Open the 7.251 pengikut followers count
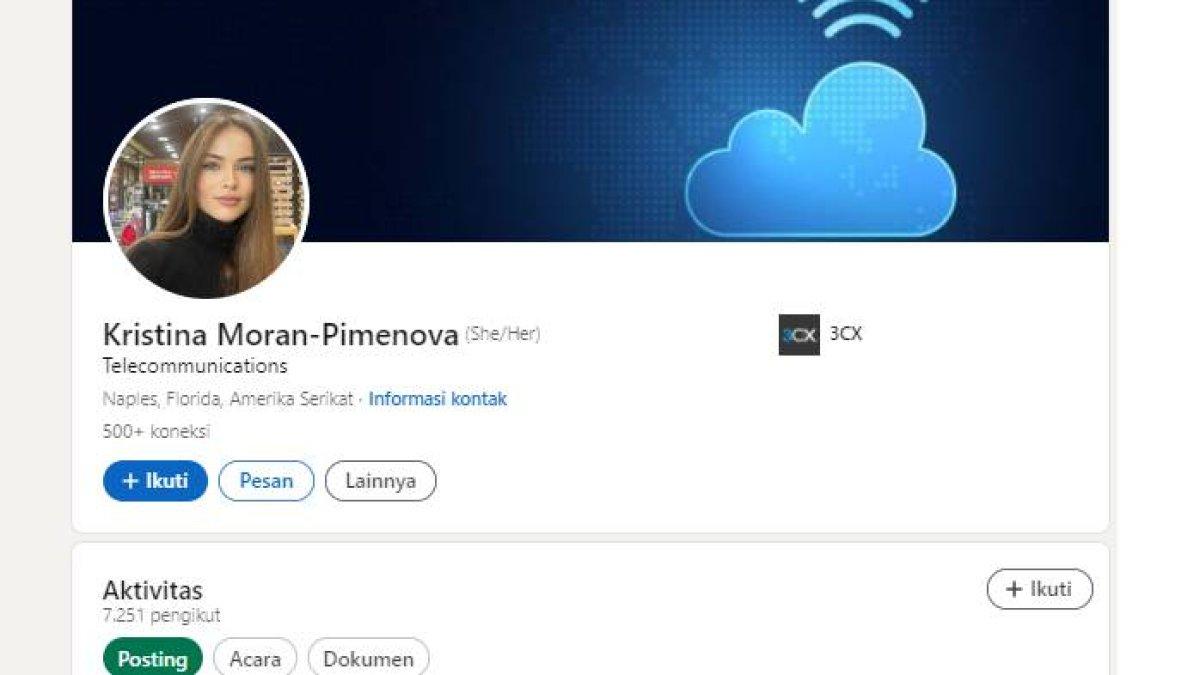 [161, 615]
